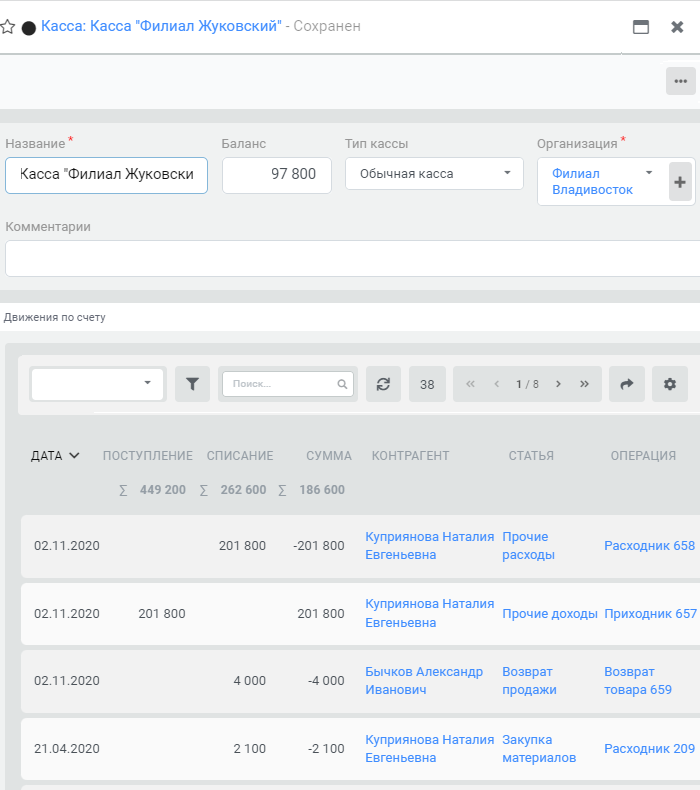Open Куприянова contractor in Расходник 209 row
This screenshot has width=700, height=790.
(x=429, y=749)
